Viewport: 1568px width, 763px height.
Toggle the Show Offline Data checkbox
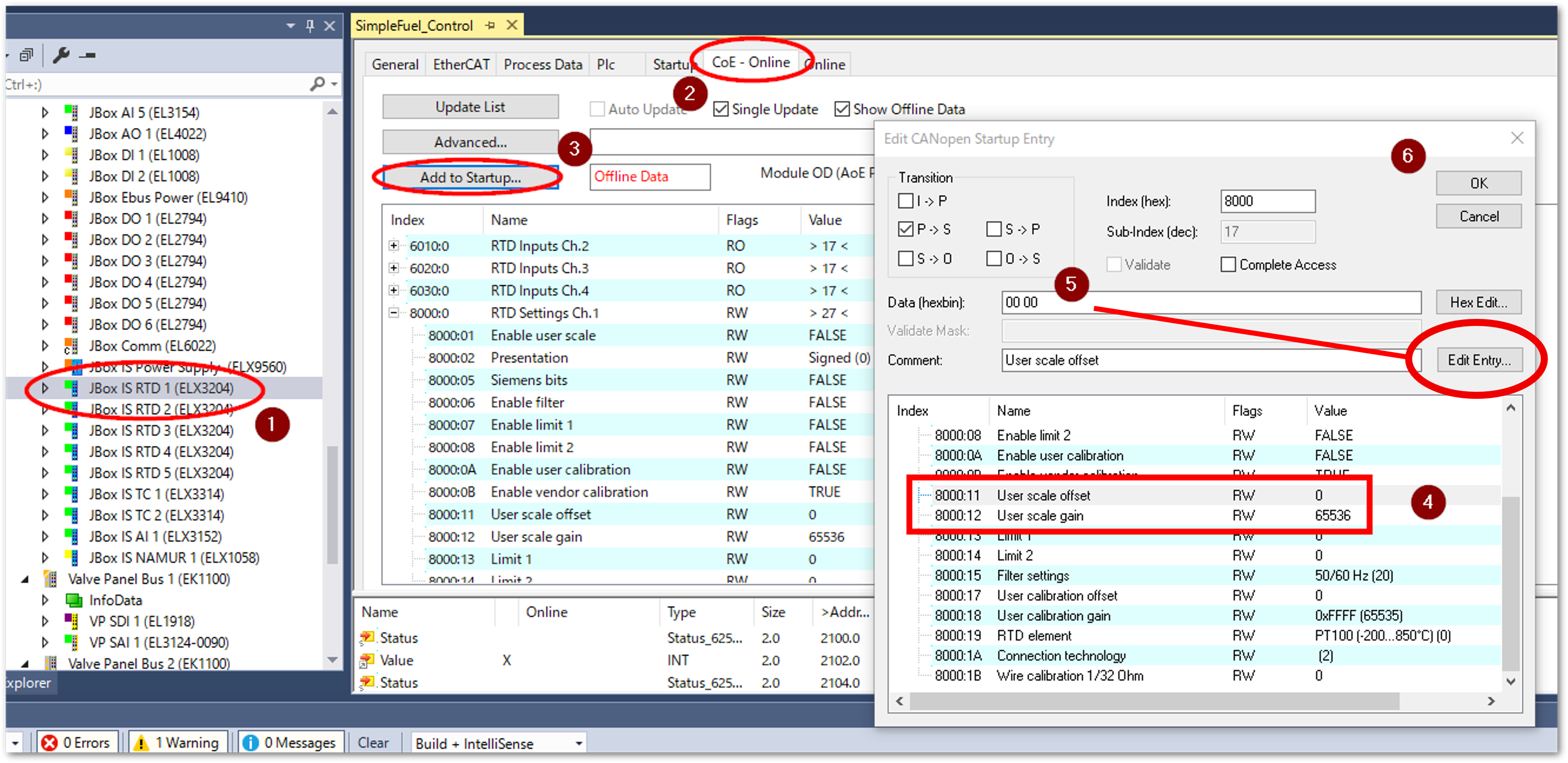coord(842,110)
